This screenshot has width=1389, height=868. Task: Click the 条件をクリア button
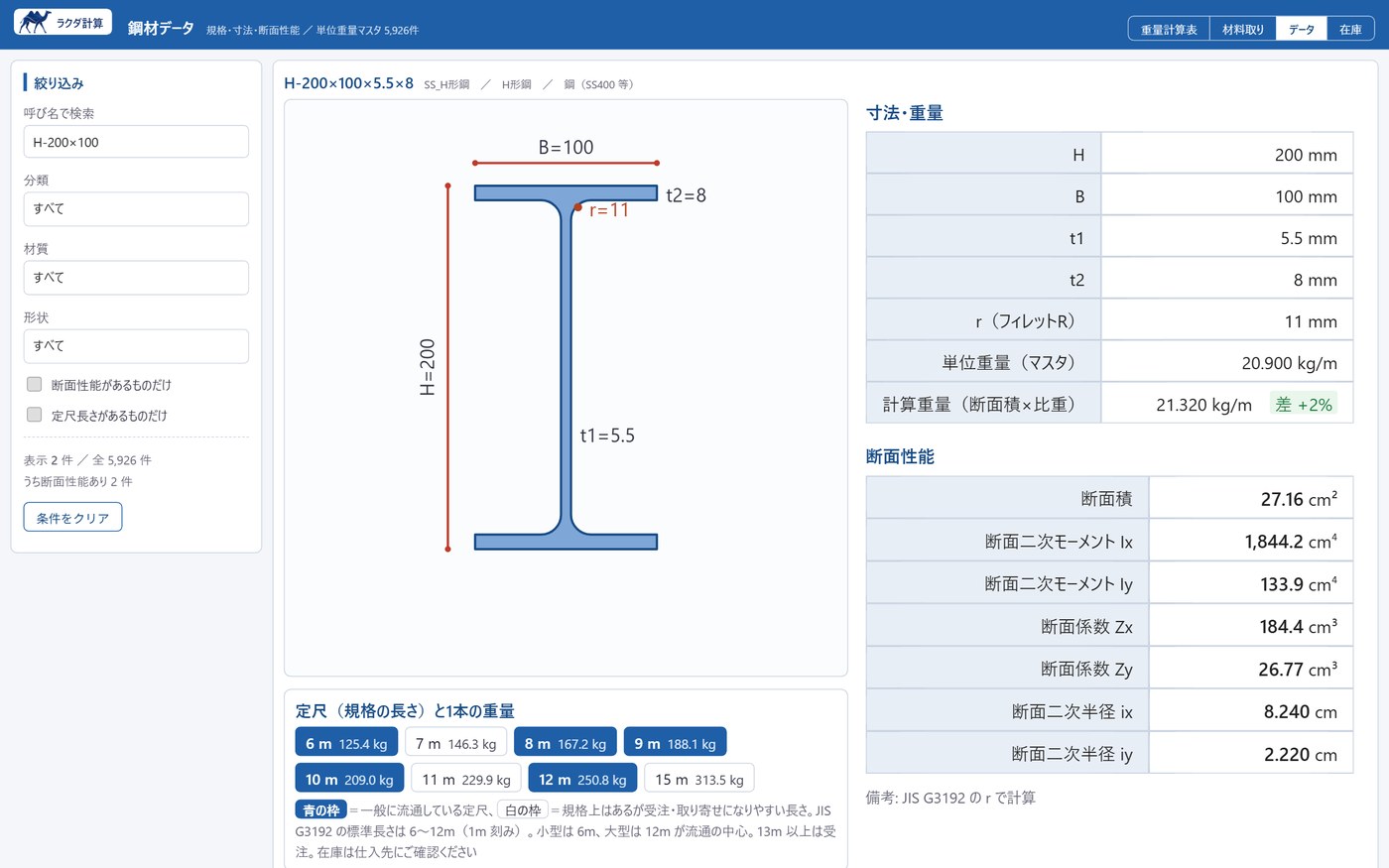[x=72, y=517]
